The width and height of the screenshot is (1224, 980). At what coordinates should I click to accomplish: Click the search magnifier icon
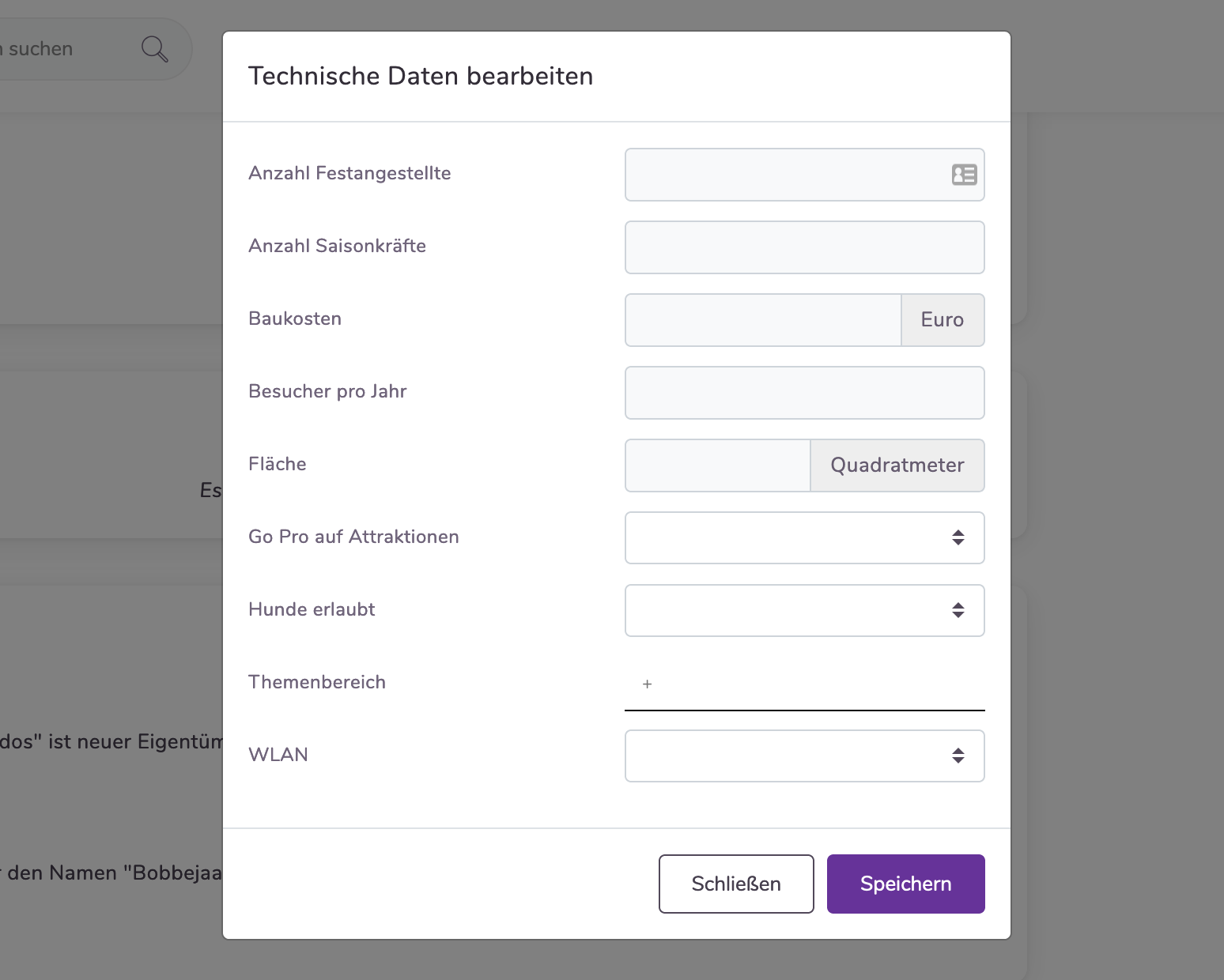click(x=154, y=49)
